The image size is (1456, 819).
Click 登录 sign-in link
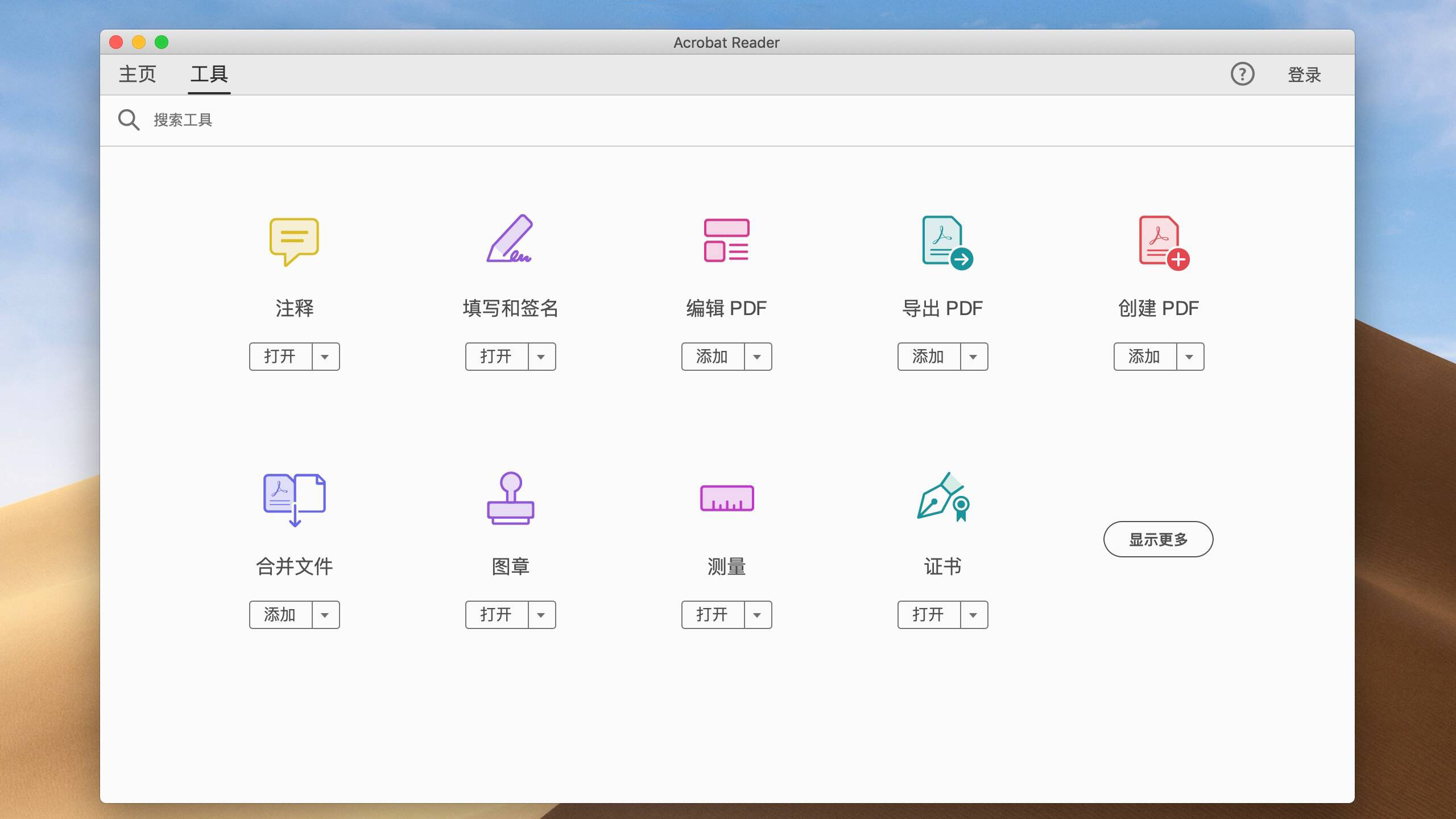click(x=1304, y=75)
